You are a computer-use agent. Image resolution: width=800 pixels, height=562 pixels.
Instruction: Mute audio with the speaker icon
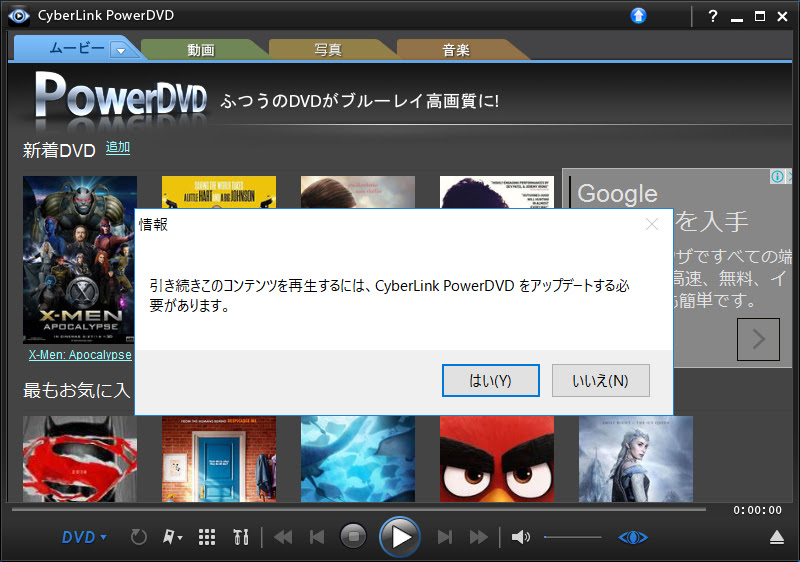coord(520,537)
